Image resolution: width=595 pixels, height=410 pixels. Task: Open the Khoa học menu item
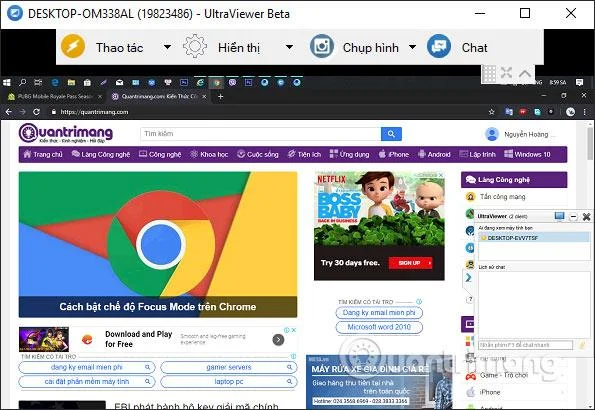pos(209,154)
